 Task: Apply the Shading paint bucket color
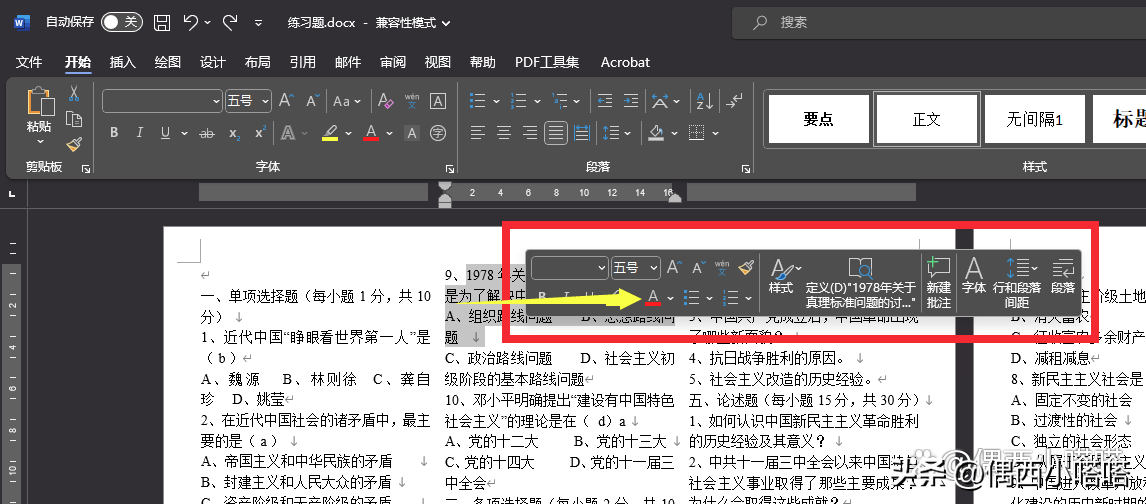tap(656, 134)
